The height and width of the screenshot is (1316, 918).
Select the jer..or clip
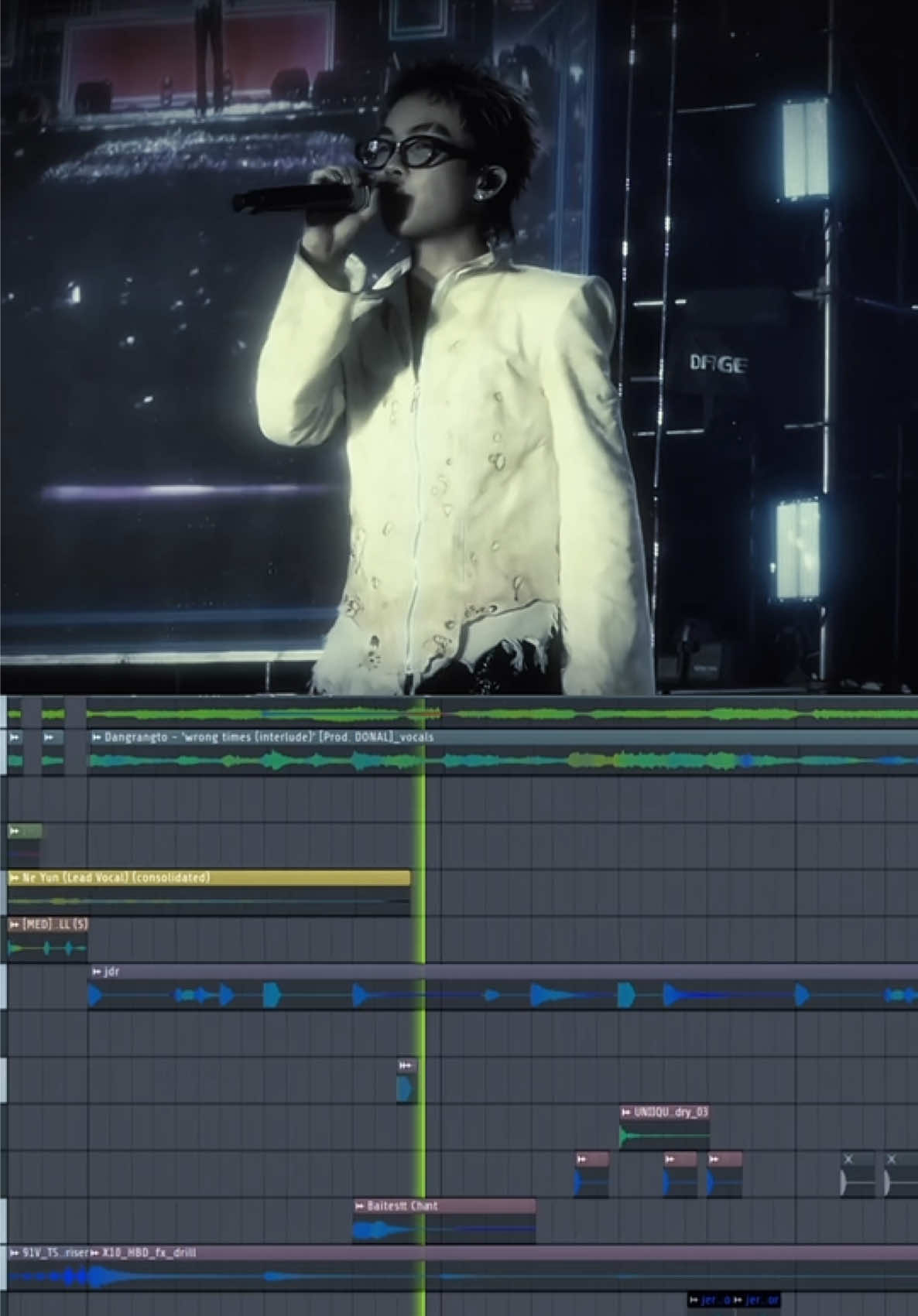tap(756, 1300)
